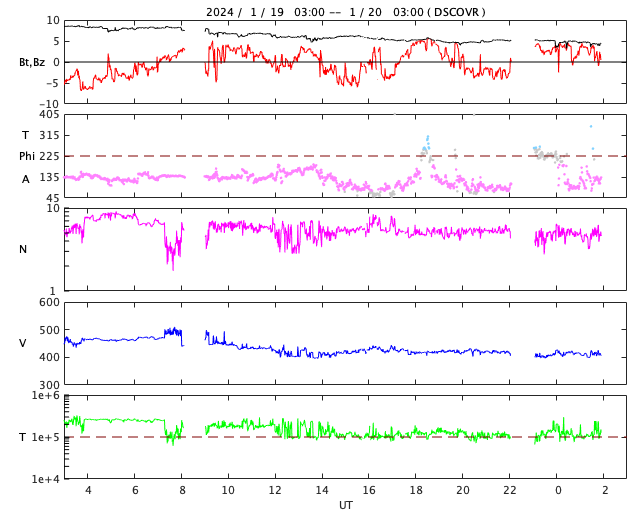Click the '300' tick on velocity panel

[49, 385]
